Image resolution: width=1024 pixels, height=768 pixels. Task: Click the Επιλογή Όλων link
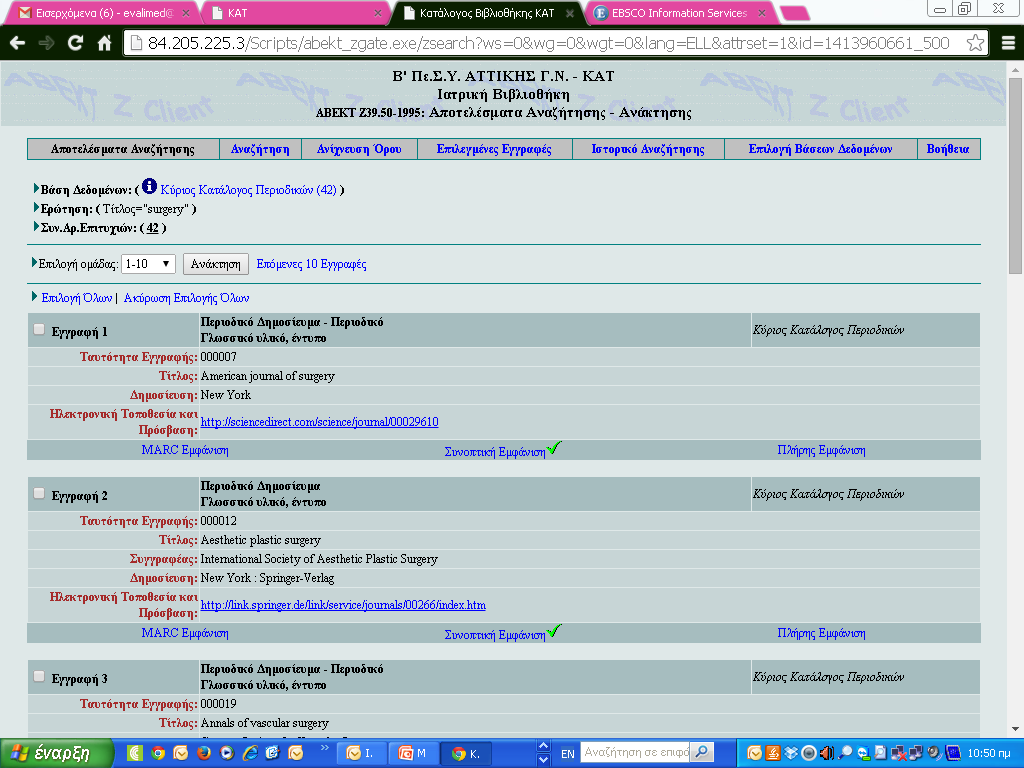pos(76,298)
